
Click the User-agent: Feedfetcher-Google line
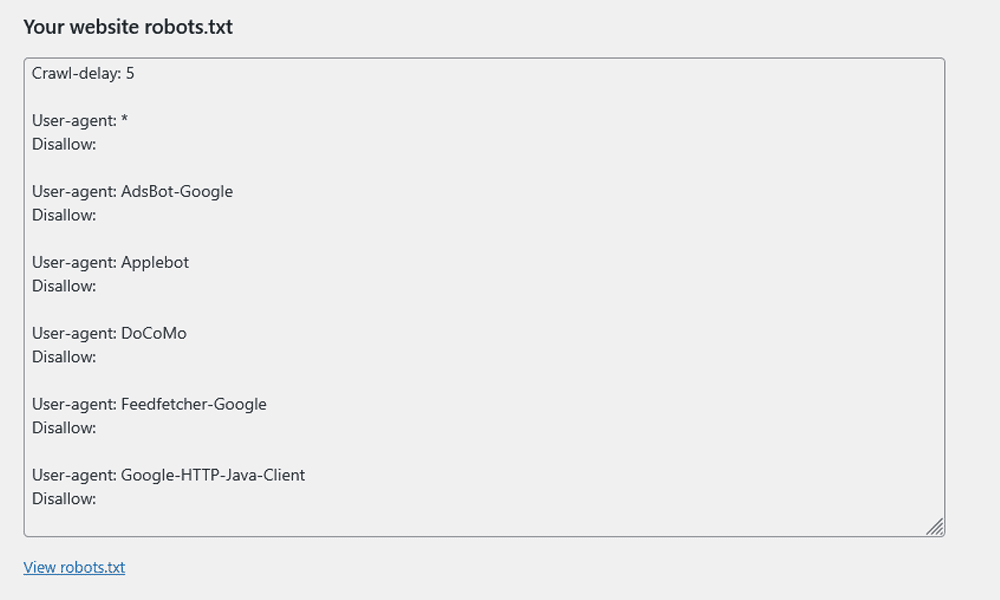(x=149, y=405)
